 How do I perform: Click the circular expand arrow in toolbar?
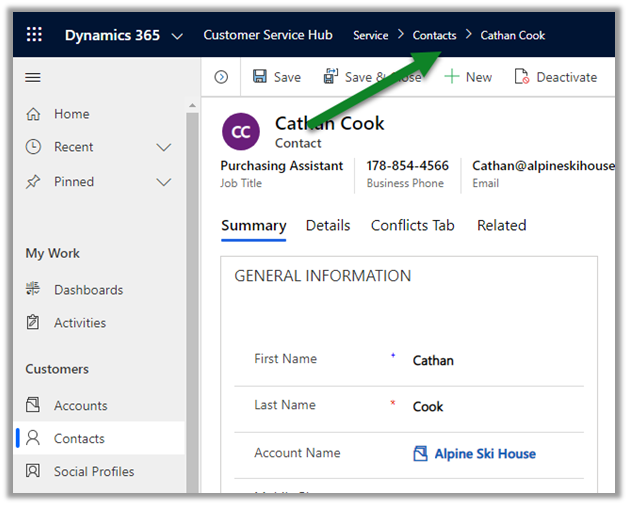(221, 77)
